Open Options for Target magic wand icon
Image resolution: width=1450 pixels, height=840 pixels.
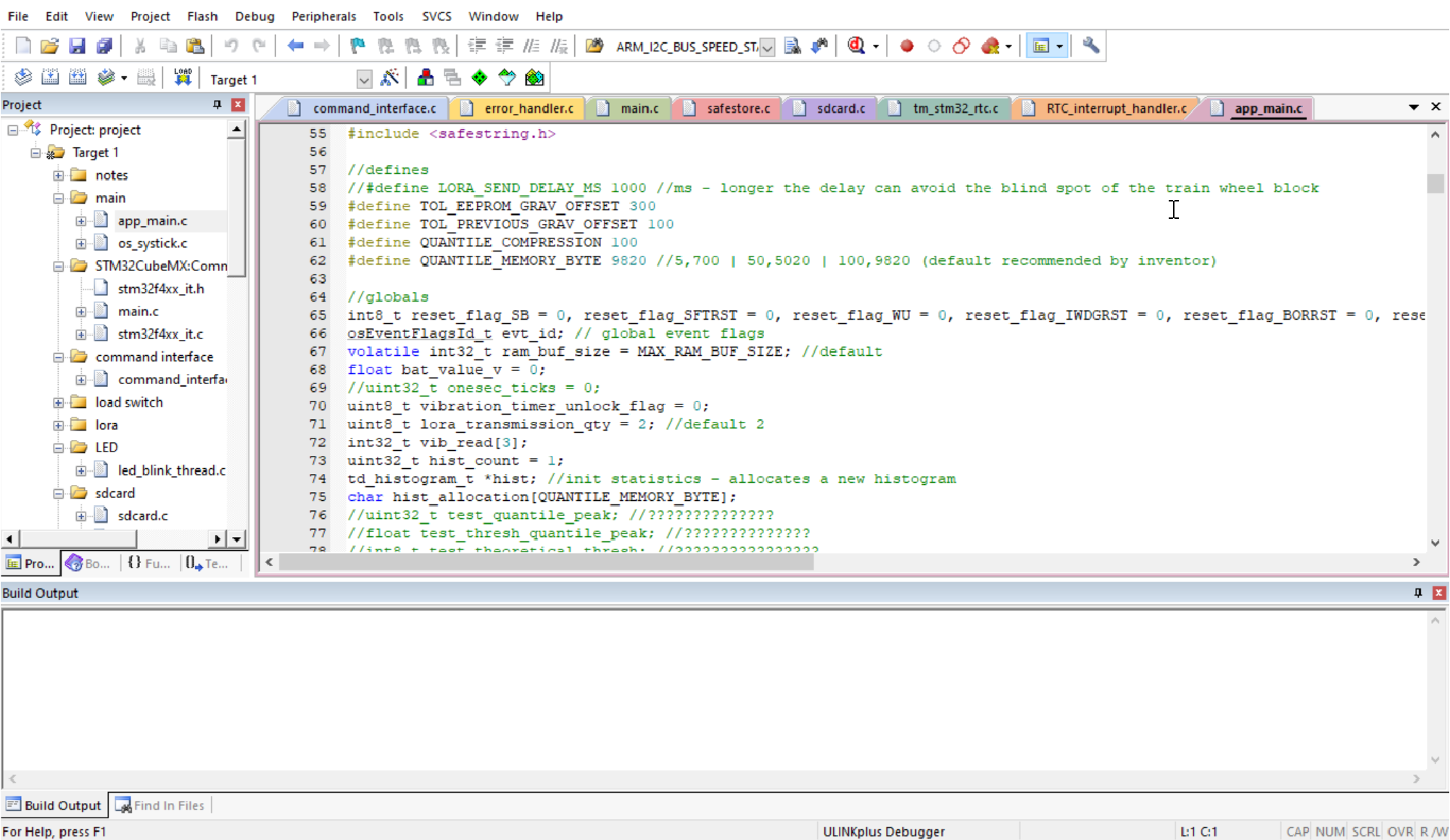(390, 78)
